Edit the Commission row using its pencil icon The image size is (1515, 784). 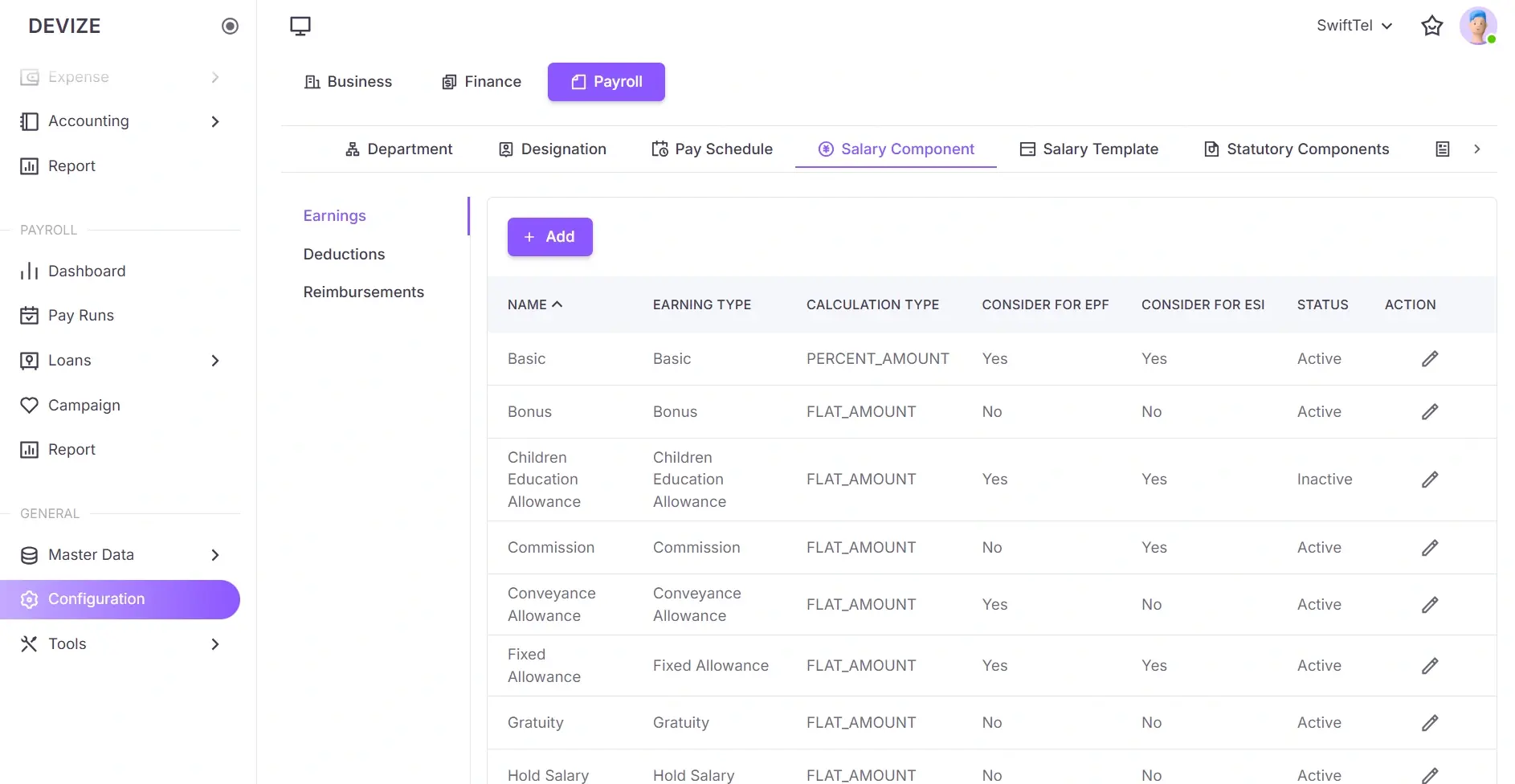click(1430, 548)
